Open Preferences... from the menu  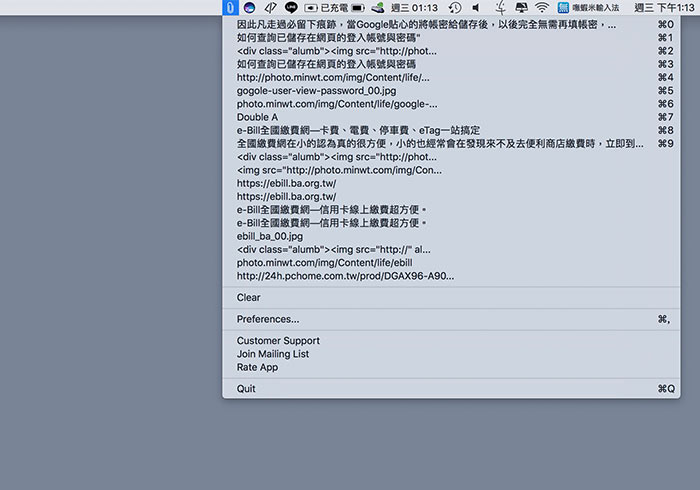coord(451,320)
